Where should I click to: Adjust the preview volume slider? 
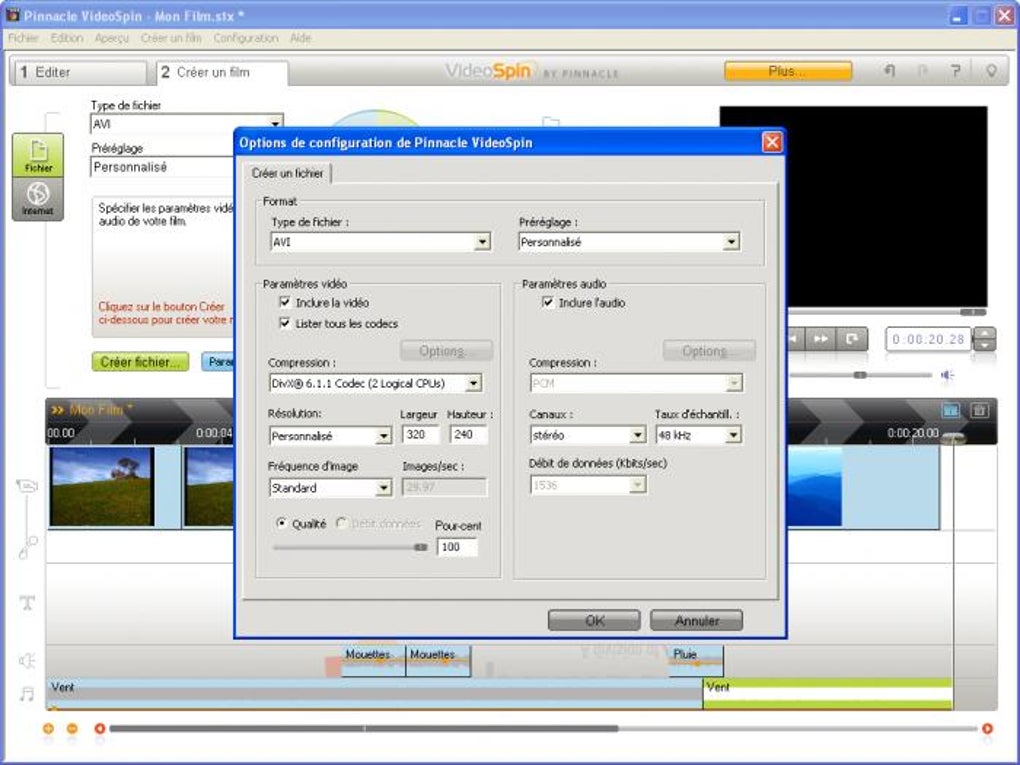tap(860, 375)
